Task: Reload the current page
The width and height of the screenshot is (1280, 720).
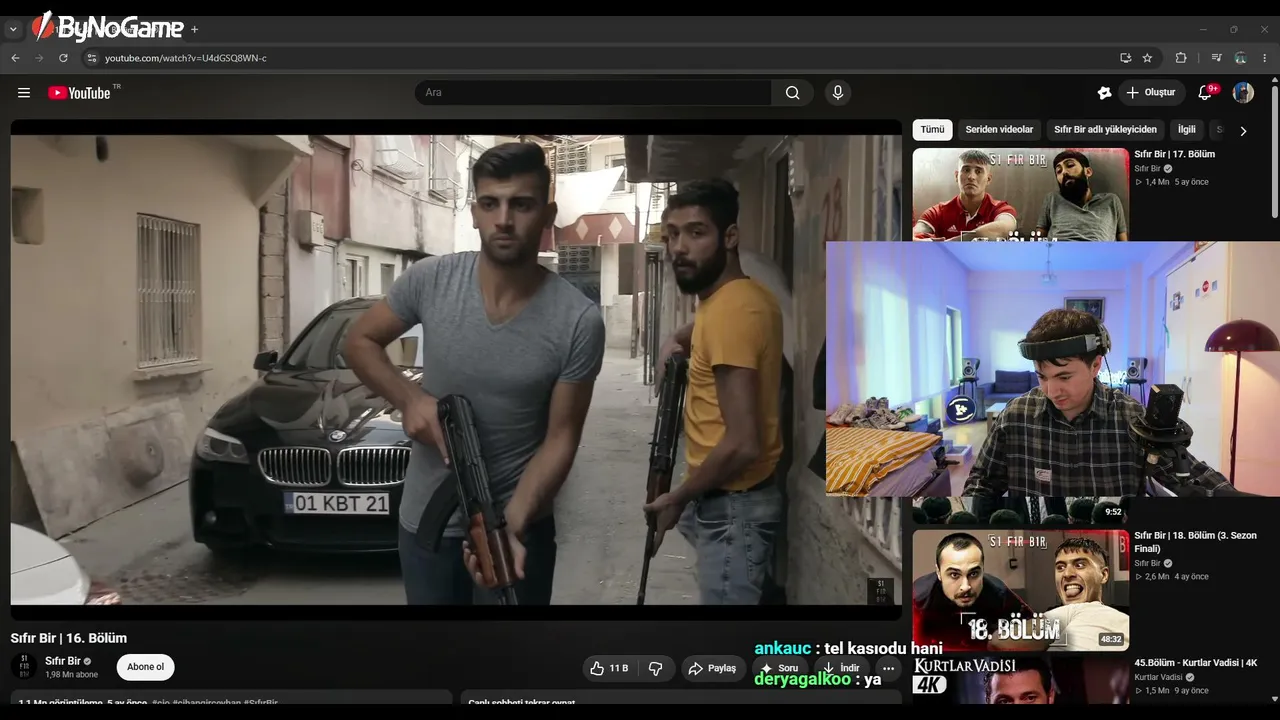Action: coord(63,58)
